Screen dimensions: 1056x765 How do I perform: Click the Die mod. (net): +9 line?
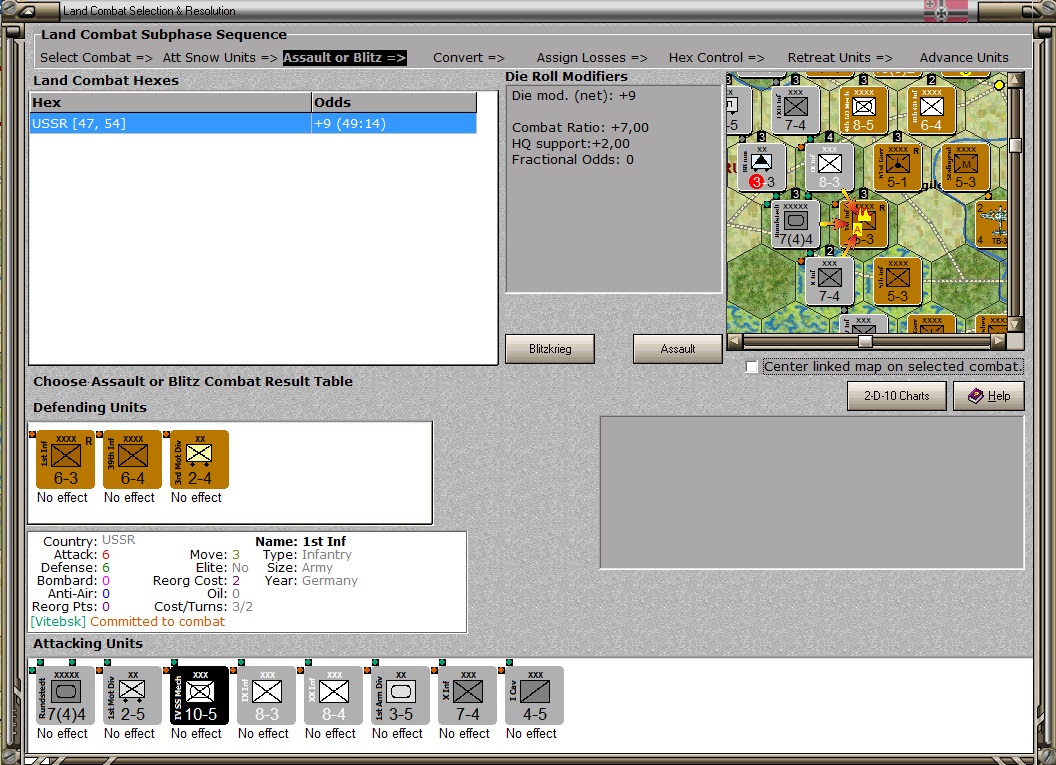(574, 96)
